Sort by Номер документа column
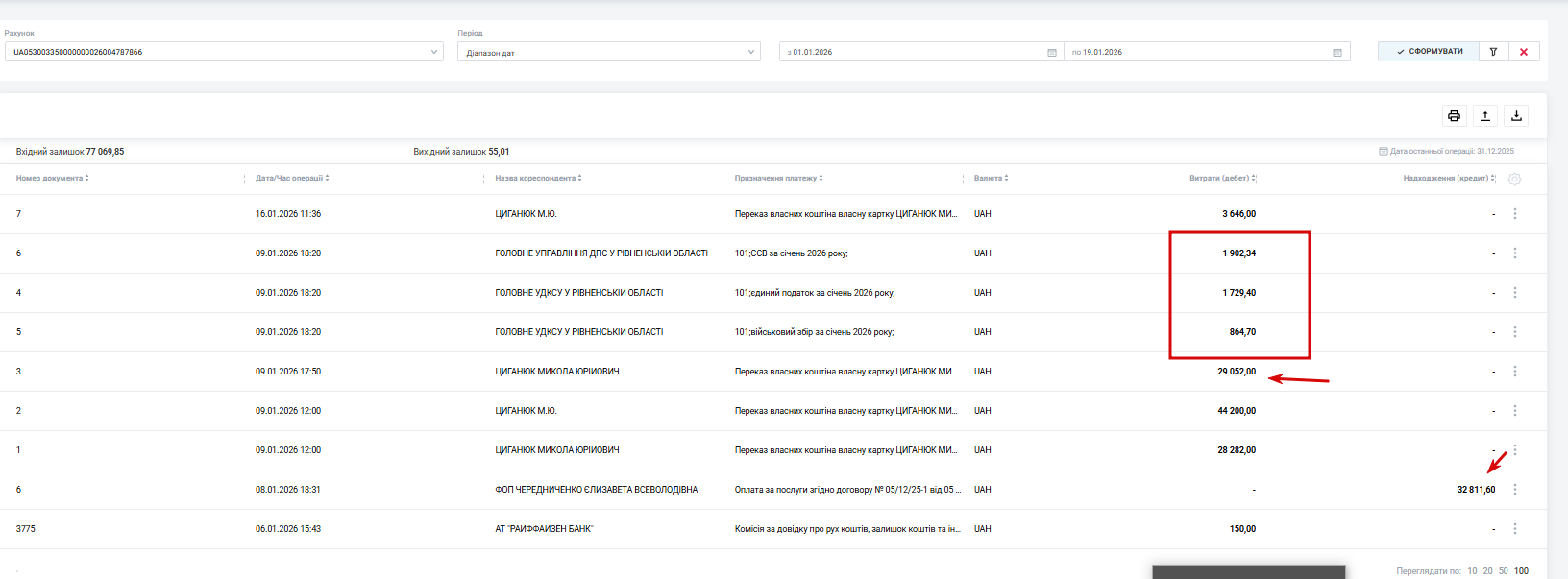Screen dimensions: 1568x579 (x=53, y=178)
